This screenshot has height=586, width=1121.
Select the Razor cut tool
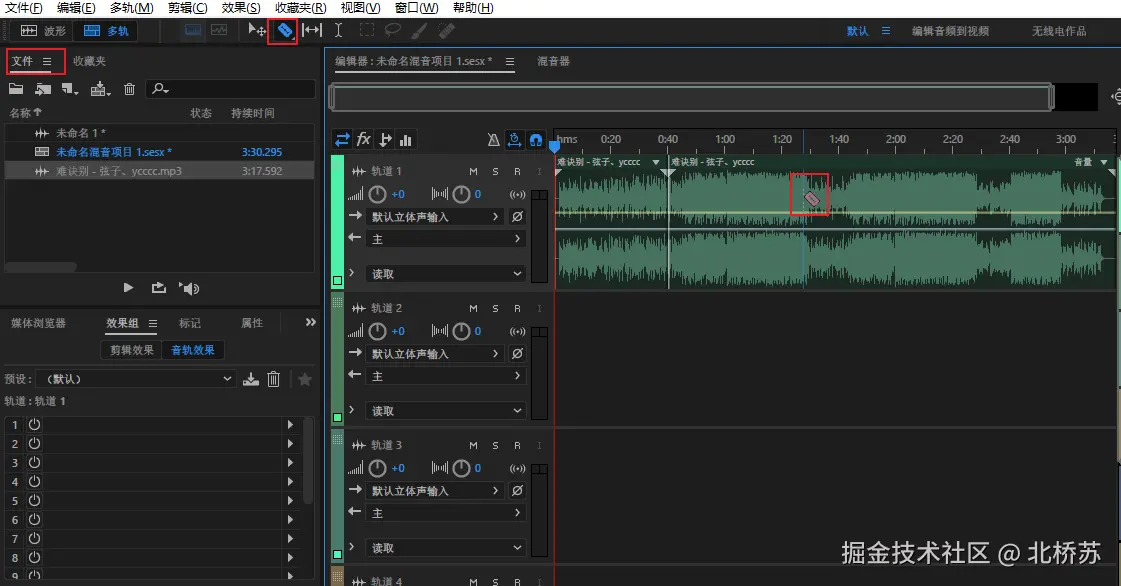pos(285,30)
